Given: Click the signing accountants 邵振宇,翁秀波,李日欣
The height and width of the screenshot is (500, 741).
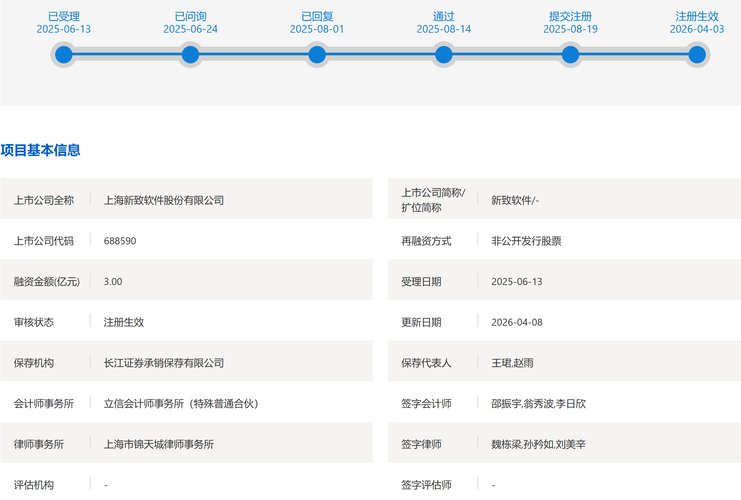Looking at the screenshot, I should pyautogui.click(x=538, y=404).
